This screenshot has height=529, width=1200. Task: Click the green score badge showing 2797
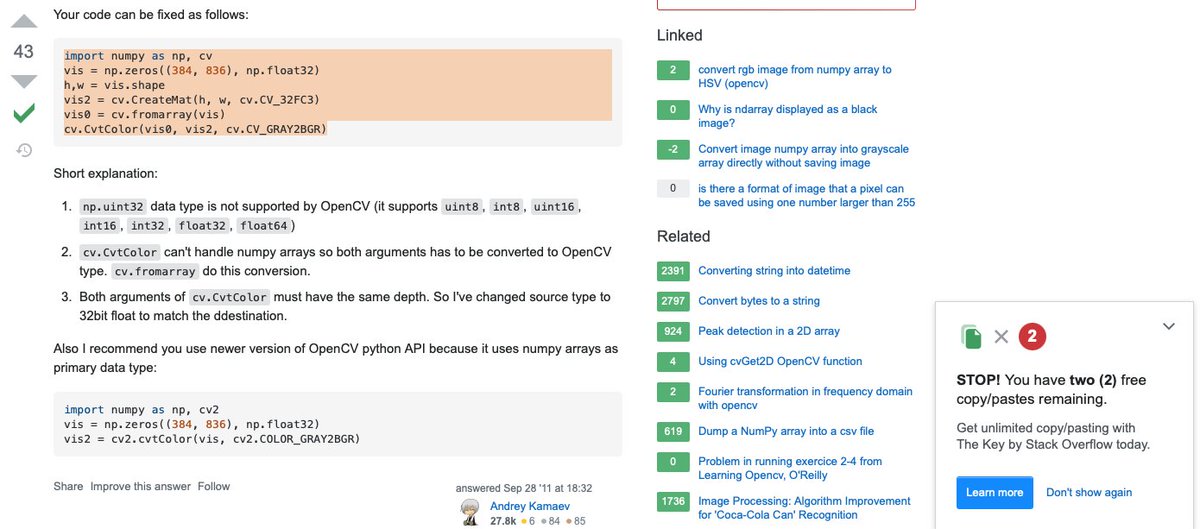672,301
